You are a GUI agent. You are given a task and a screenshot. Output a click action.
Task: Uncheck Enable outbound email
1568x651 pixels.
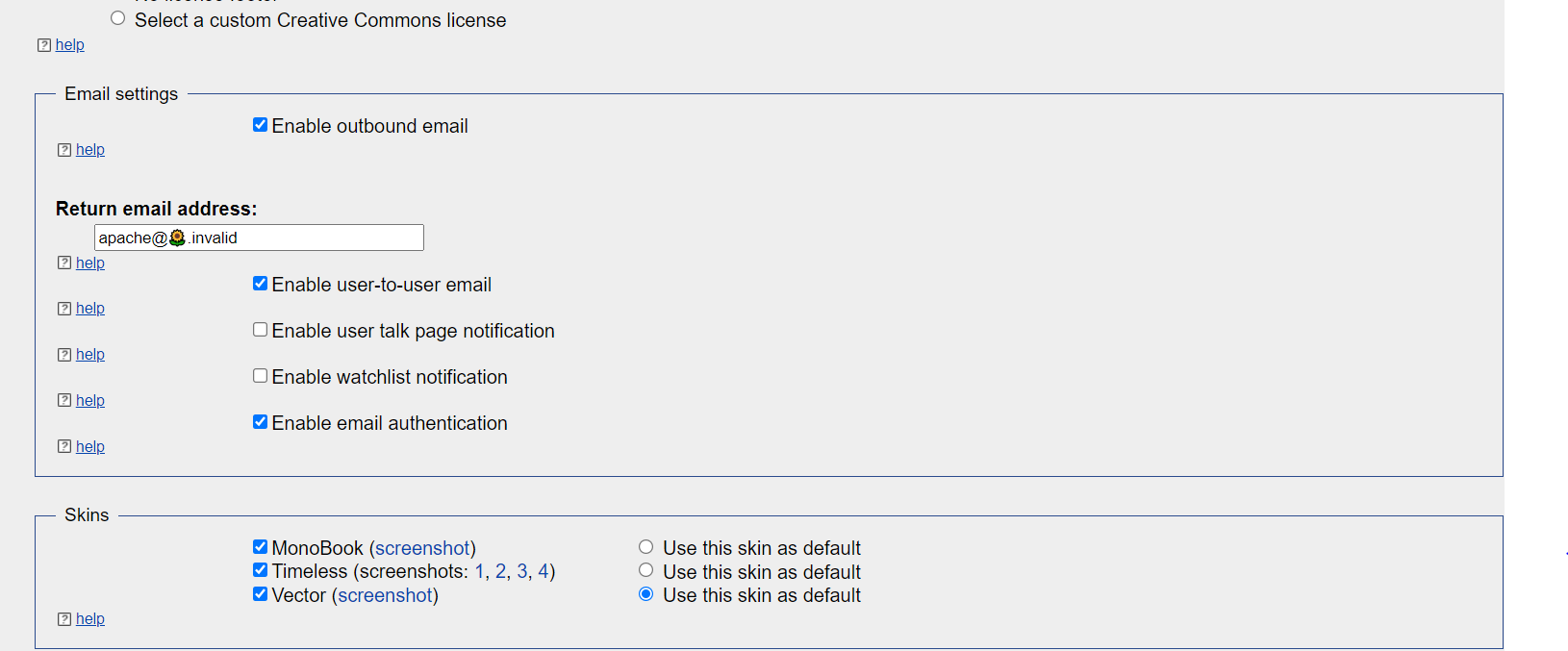pyautogui.click(x=260, y=124)
